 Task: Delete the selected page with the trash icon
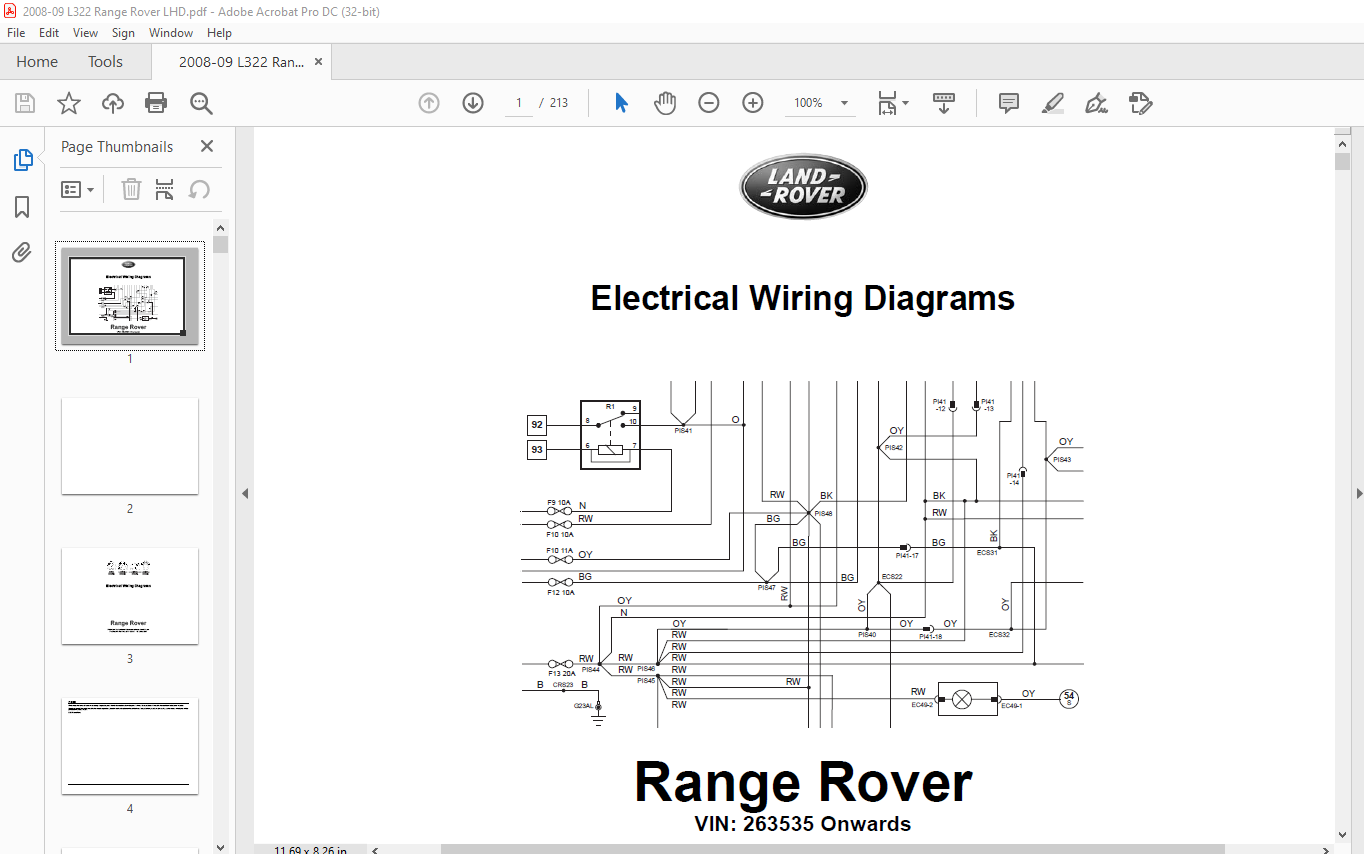click(131, 189)
